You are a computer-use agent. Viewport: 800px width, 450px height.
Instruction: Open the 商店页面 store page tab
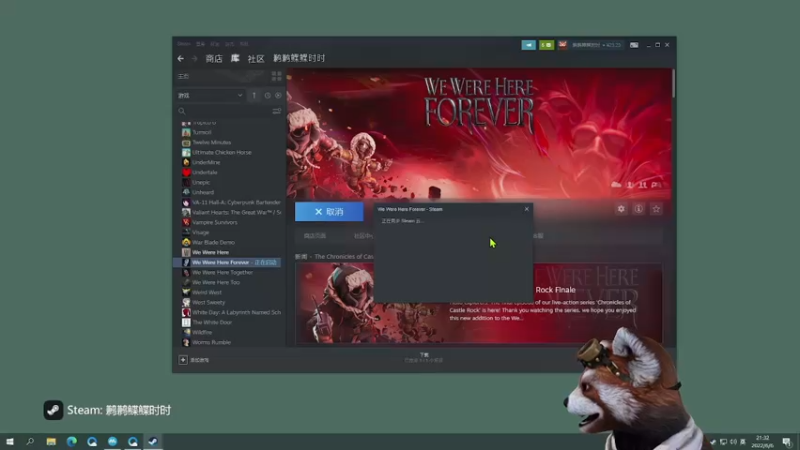[315, 236]
